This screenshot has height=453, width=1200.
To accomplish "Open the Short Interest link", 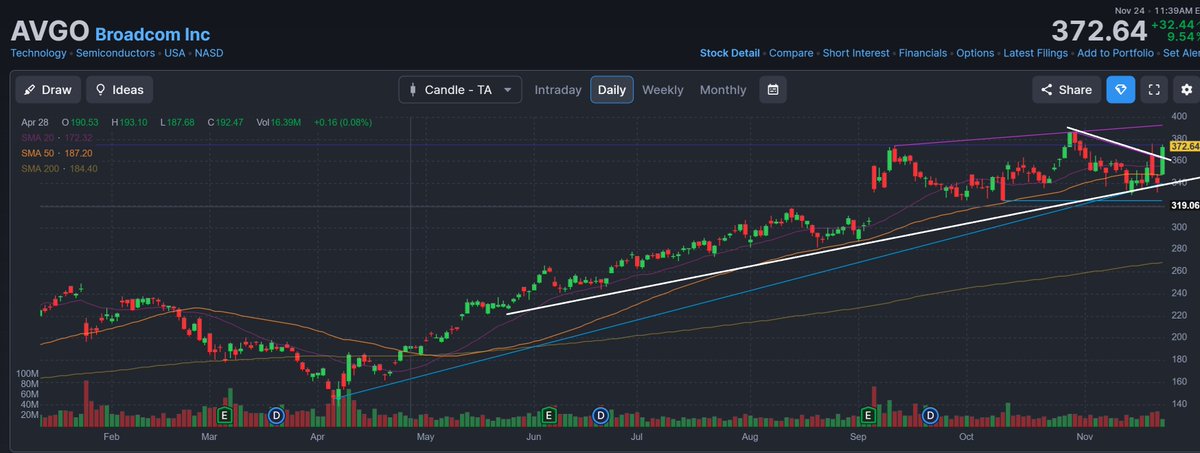I will point(856,53).
